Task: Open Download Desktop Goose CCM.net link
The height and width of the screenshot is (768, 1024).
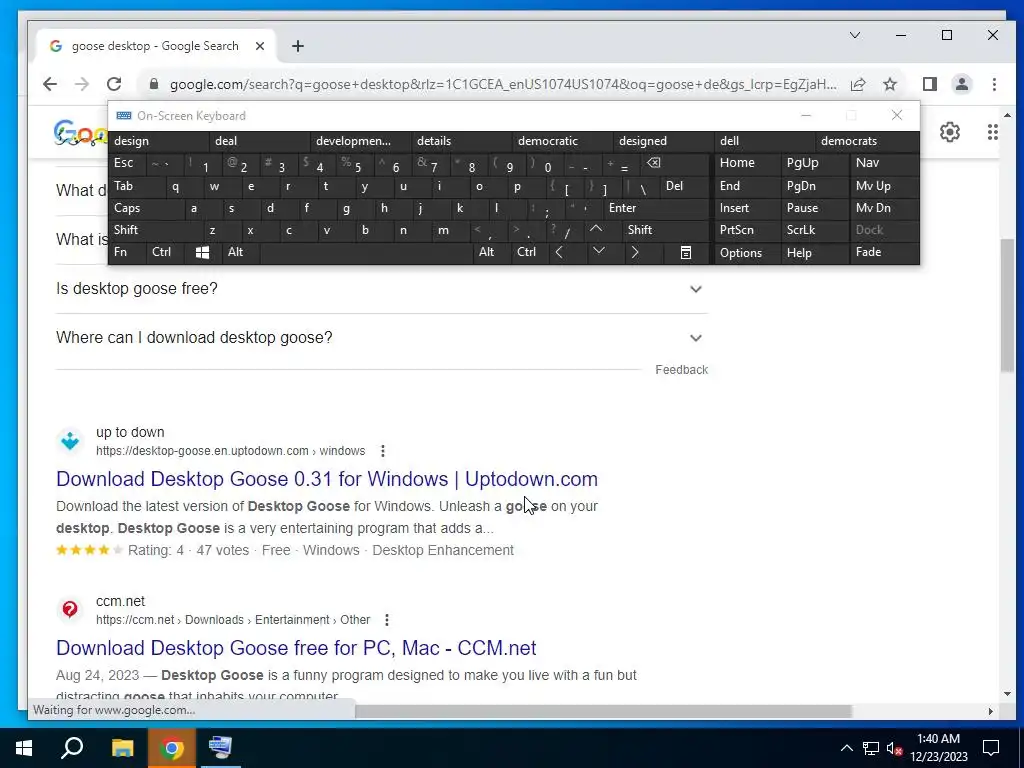Action: [x=296, y=648]
